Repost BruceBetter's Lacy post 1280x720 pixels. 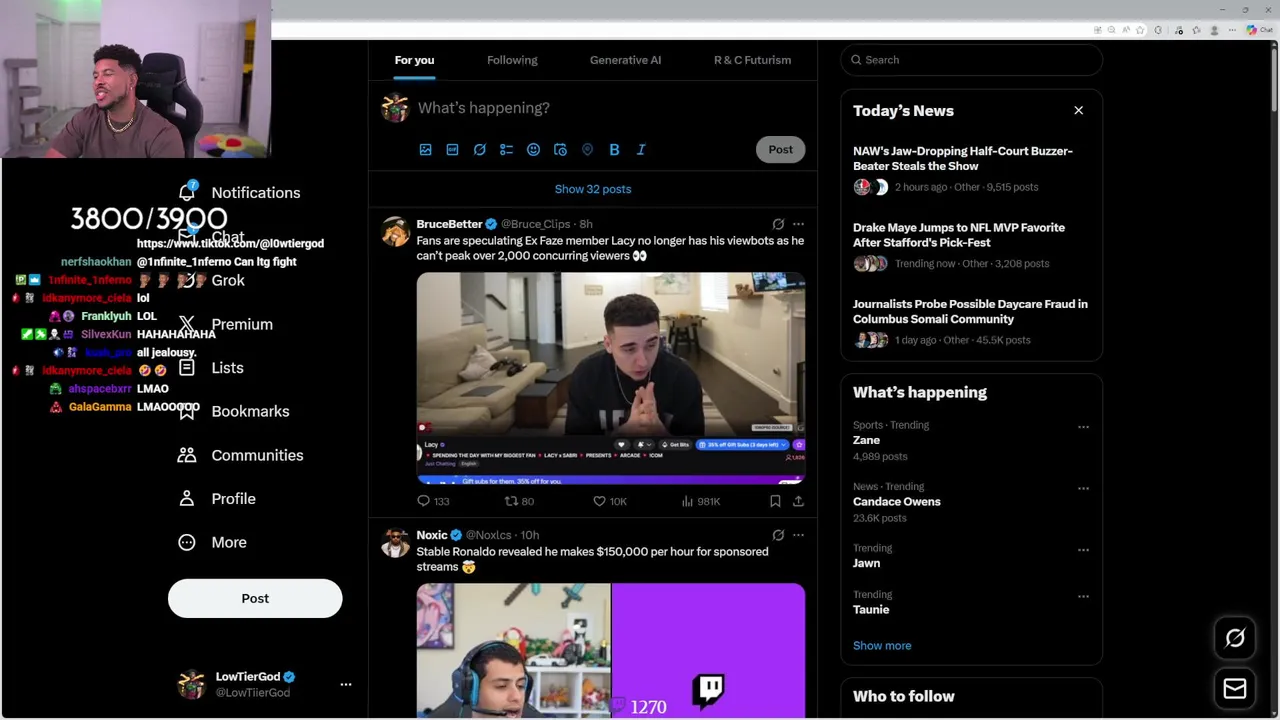pos(519,501)
